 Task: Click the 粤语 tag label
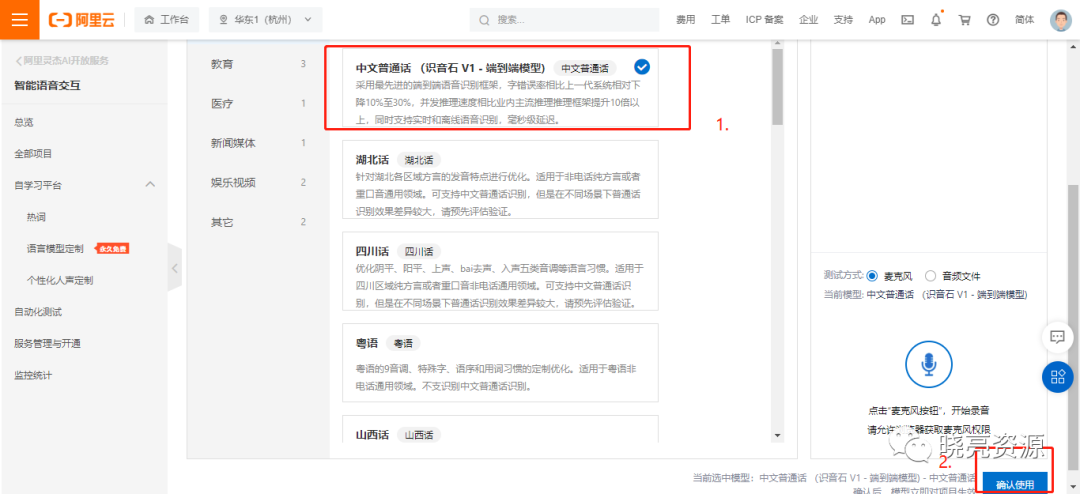tap(403, 342)
